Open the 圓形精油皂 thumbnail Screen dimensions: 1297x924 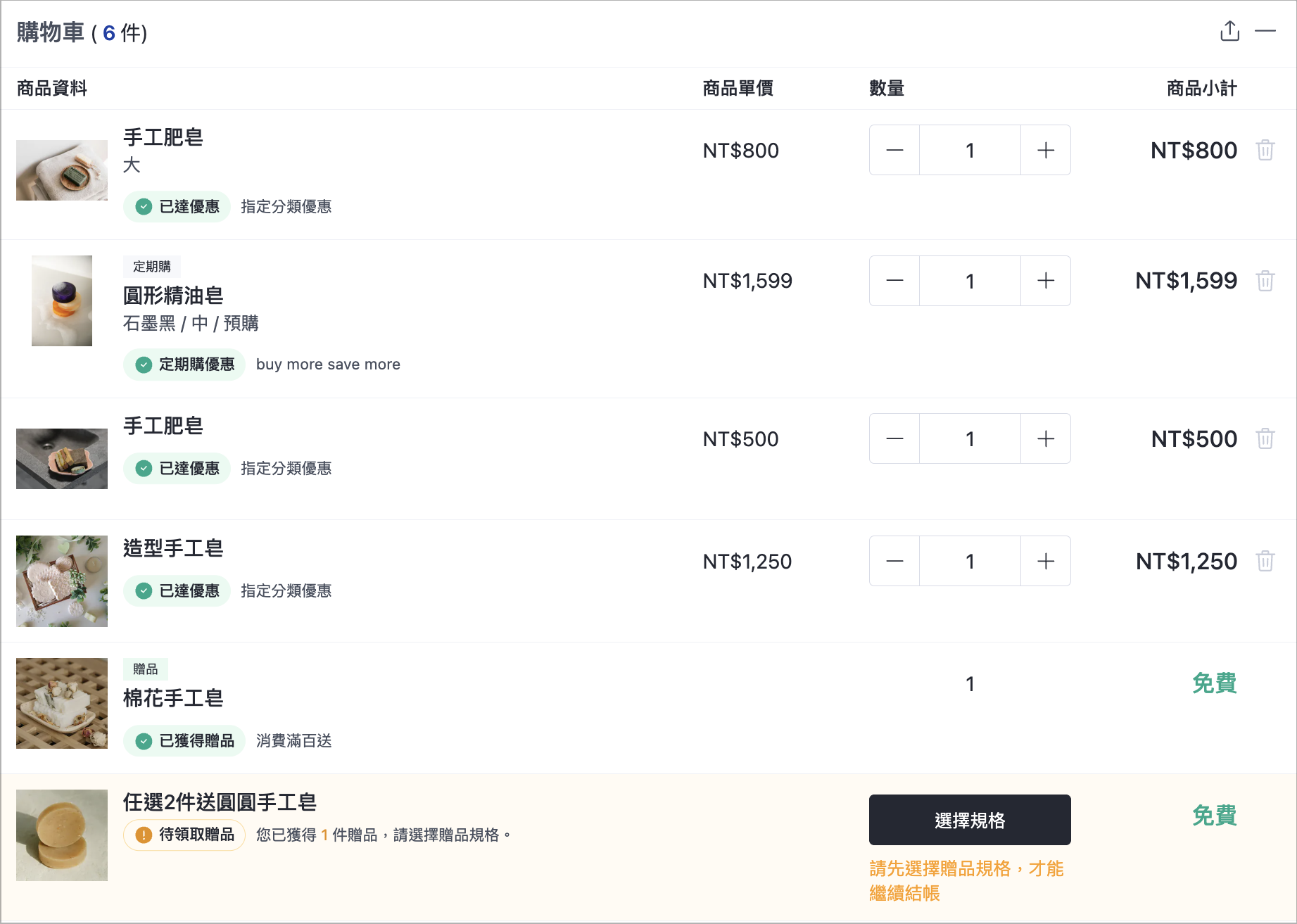(62, 300)
